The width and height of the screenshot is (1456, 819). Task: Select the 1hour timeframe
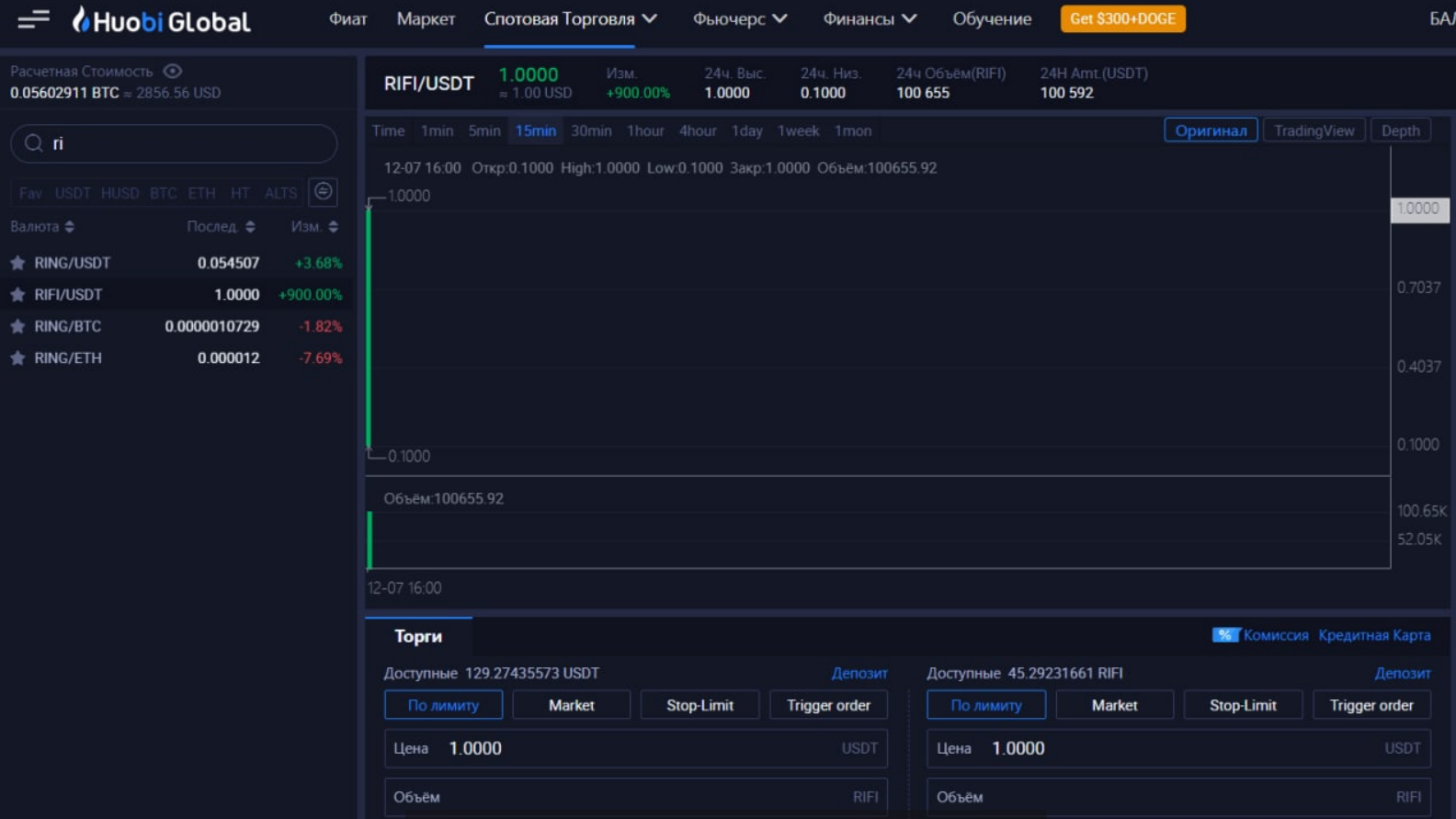click(x=644, y=131)
